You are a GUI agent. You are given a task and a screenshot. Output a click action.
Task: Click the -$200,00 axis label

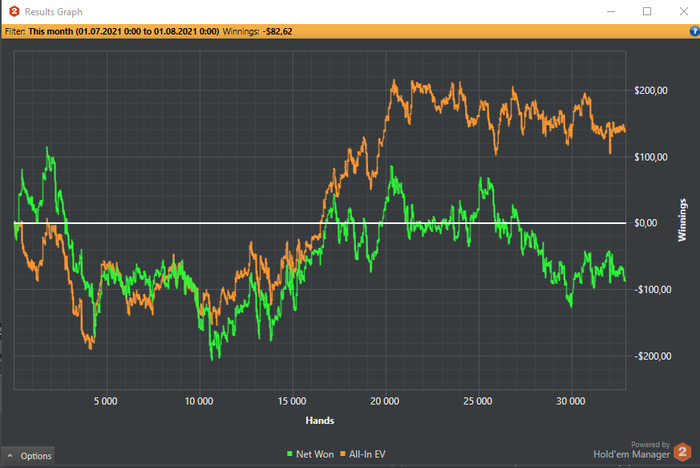point(653,356)
